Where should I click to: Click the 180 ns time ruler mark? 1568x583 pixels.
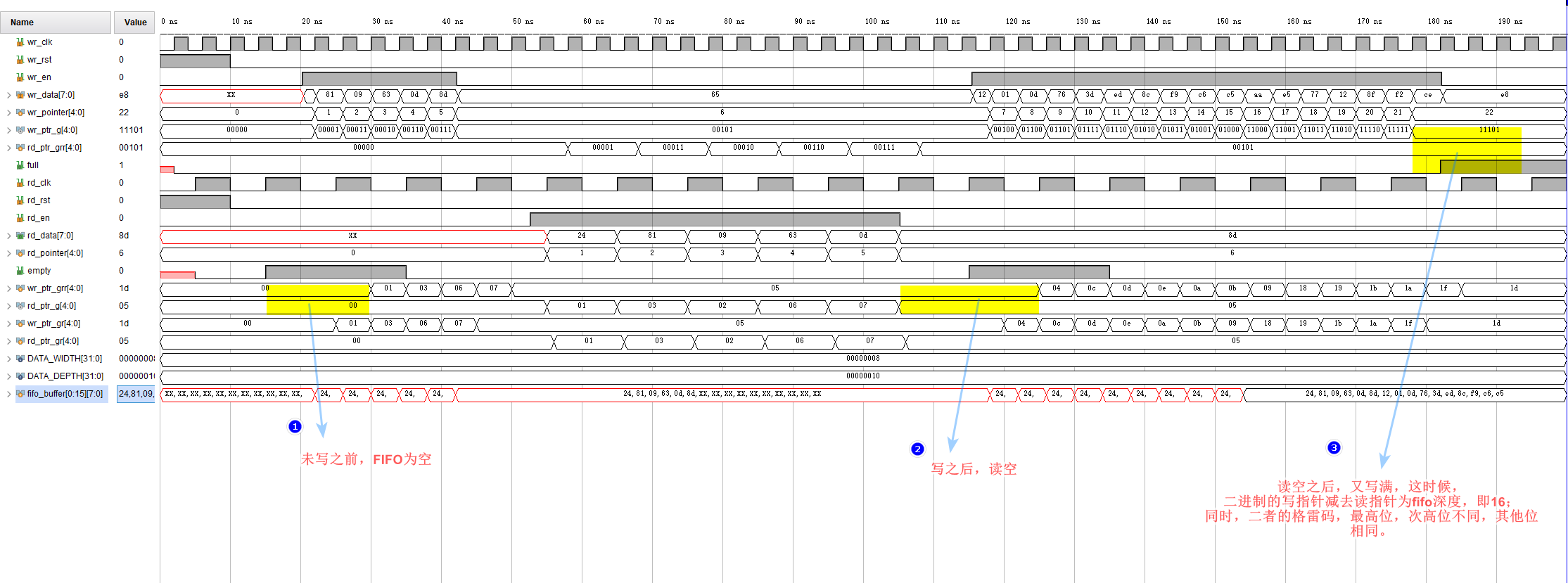coord(1439,22)
